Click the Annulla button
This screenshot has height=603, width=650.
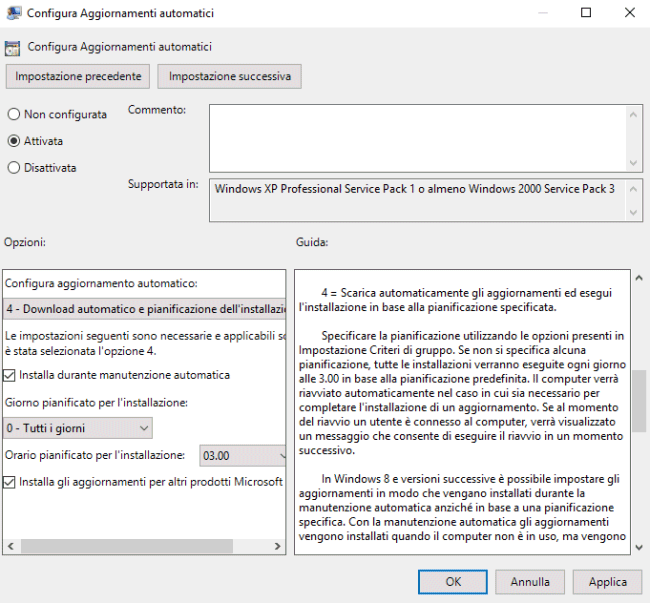[x=530, y=582]
